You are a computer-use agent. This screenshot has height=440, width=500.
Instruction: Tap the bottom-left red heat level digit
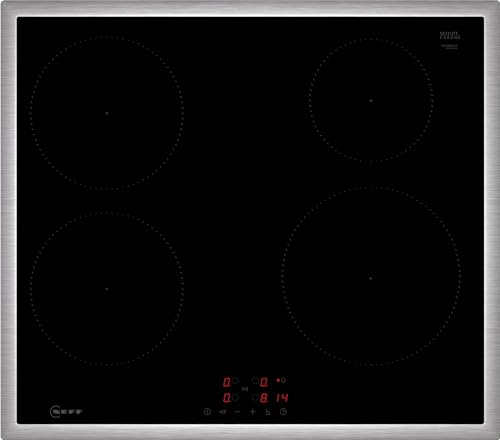point(227,398)
